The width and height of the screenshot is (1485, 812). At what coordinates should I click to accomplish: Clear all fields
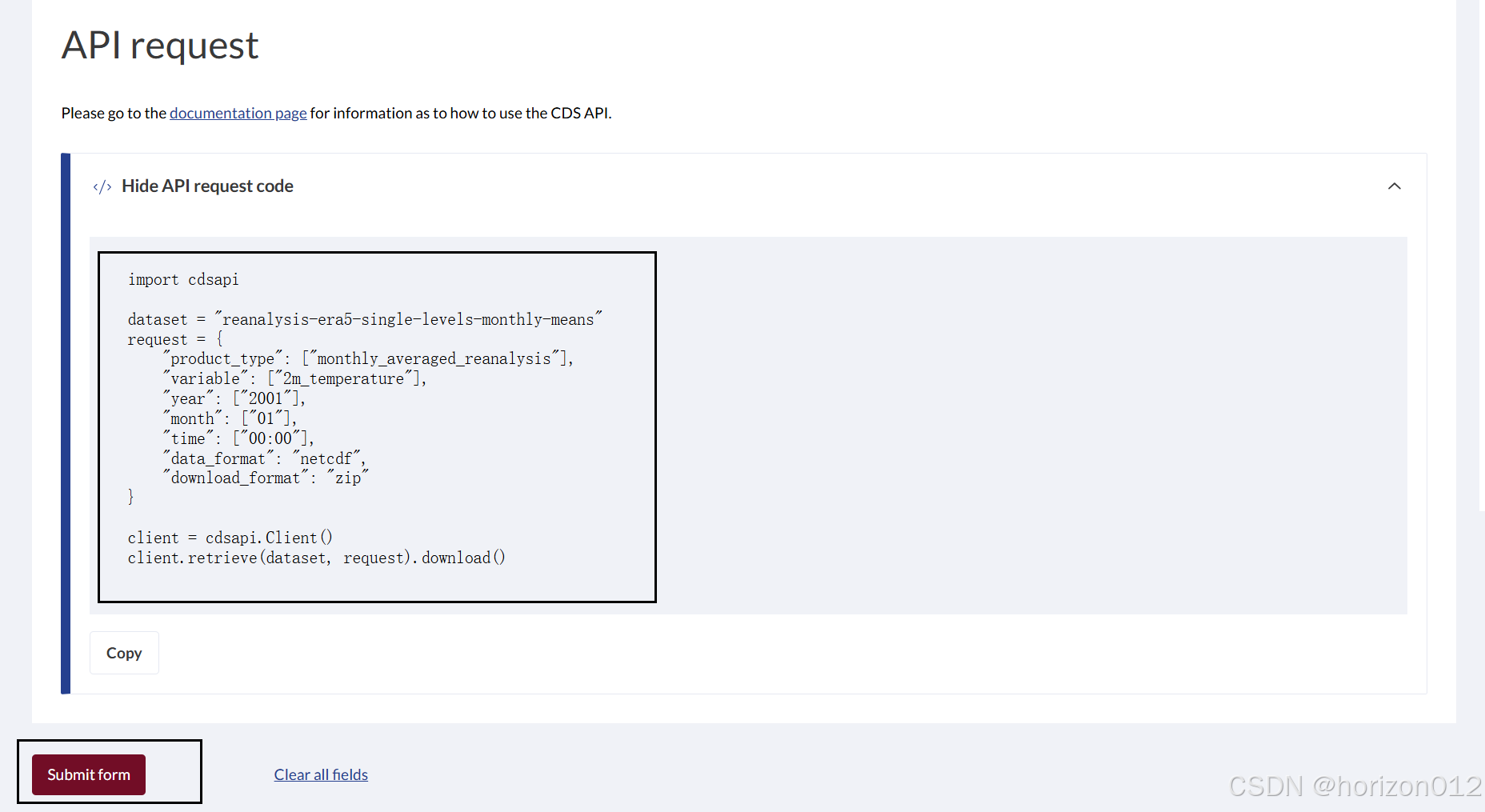point(321,774)
